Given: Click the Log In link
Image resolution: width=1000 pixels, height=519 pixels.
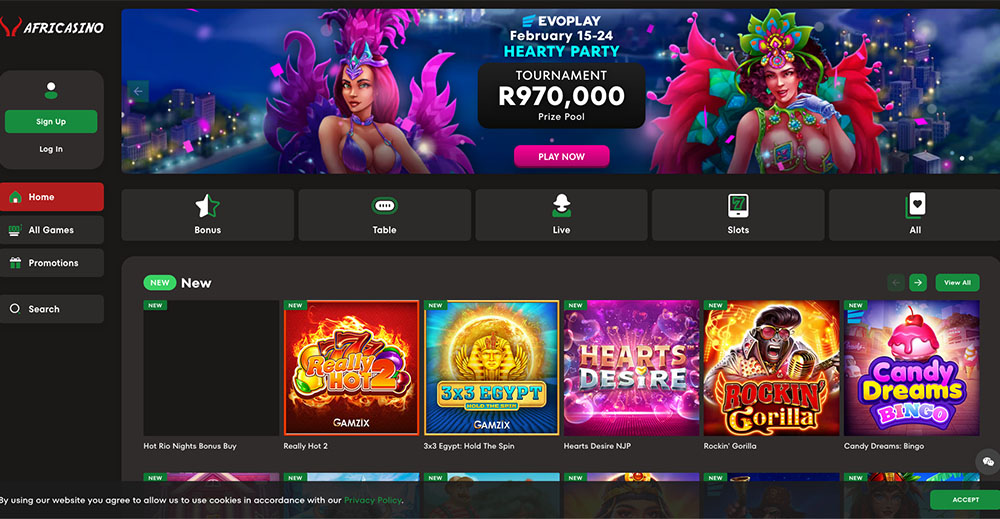Looking at the screenshot, I should coord(51,149).
